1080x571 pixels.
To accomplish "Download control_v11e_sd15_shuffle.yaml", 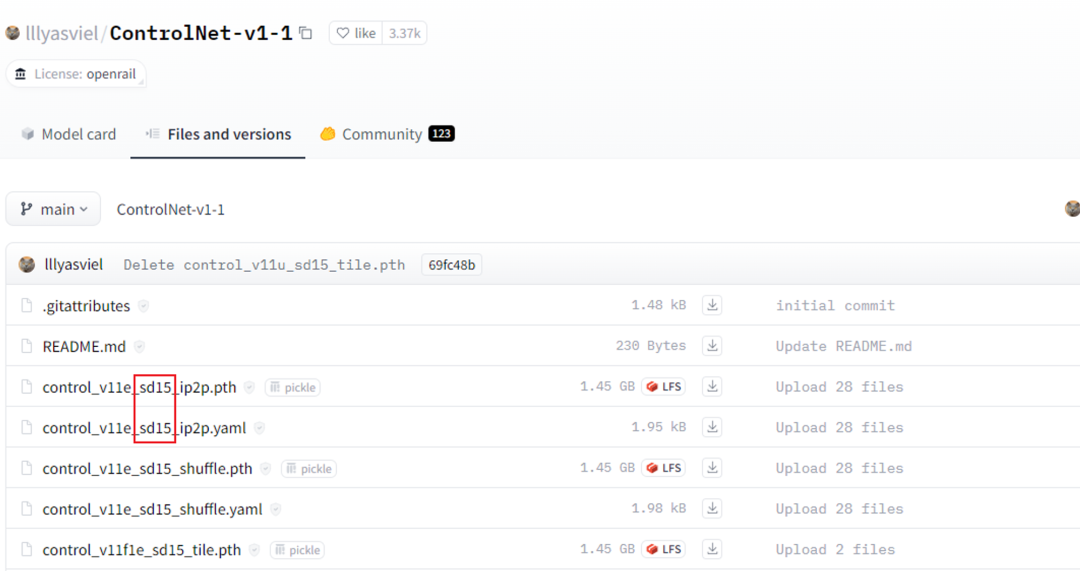I will click(712, 508).
